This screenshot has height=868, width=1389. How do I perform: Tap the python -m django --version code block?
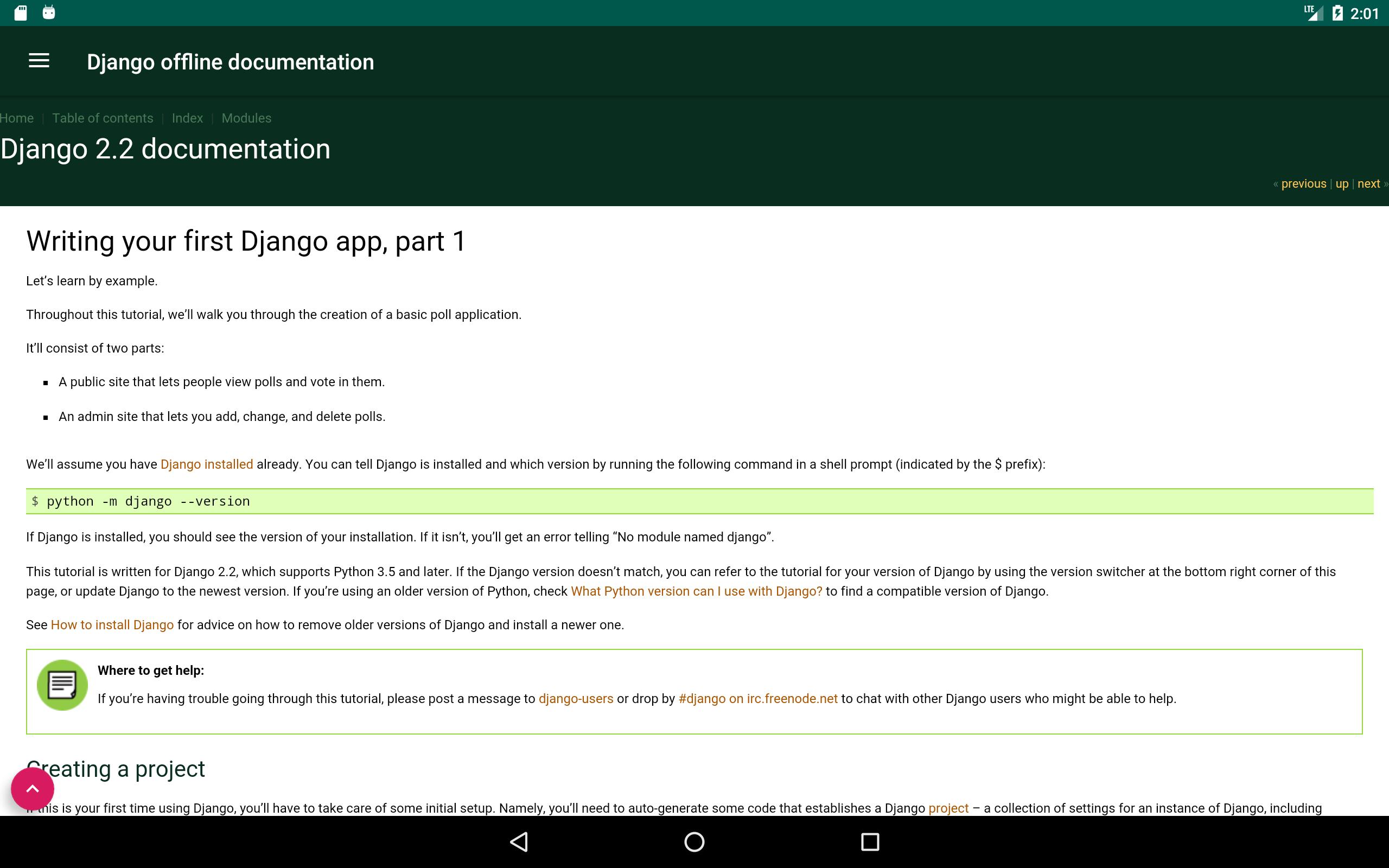[x=700, y=501]
